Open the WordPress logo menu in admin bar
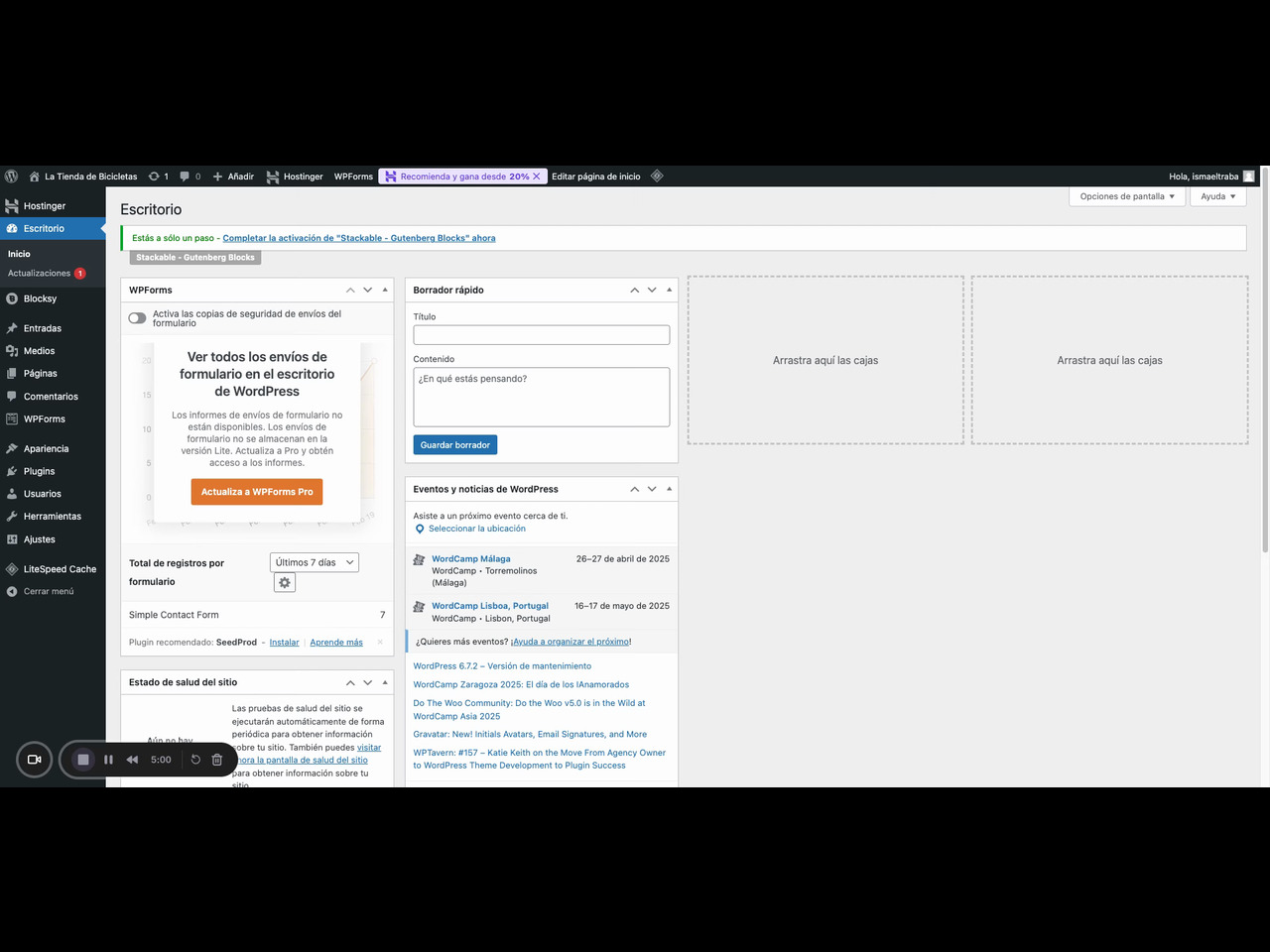This screenshot has height=952, width=1270. click(x=11, y=177)
